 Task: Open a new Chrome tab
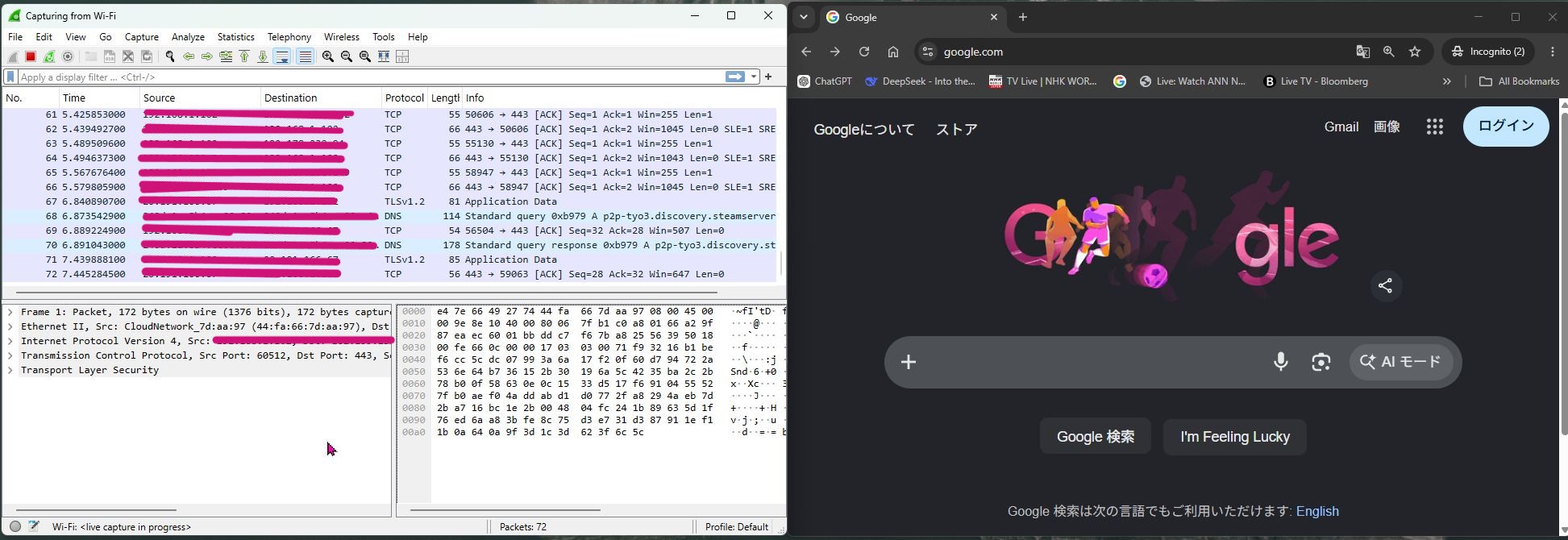click(1023, 17)
